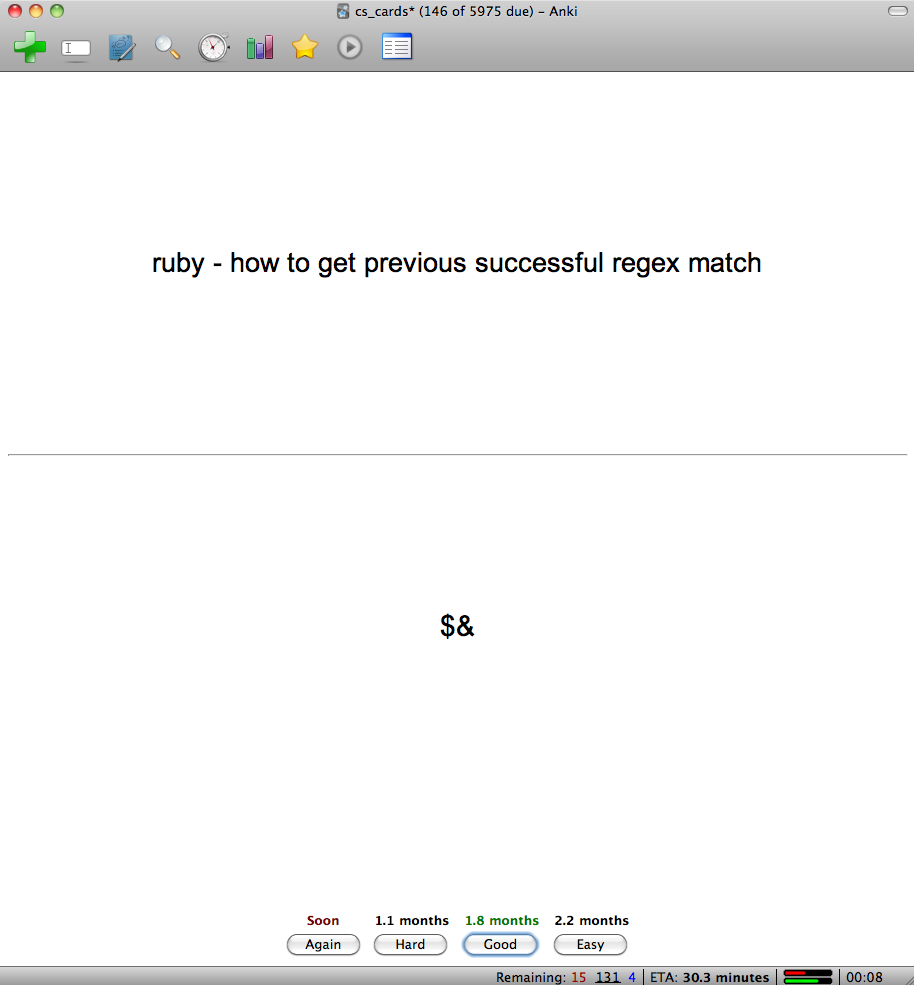Click the 00:08 card timer in status bar
The image size is (914, 985).
point(865,977)
